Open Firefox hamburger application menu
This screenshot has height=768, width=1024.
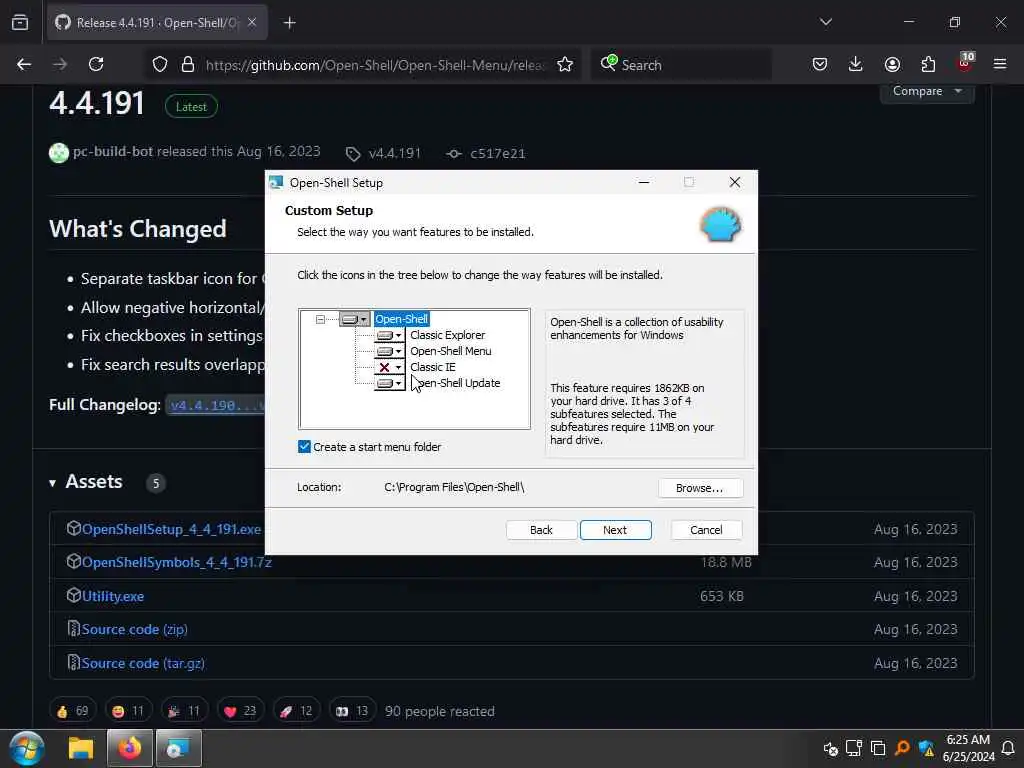point(1000,65)
